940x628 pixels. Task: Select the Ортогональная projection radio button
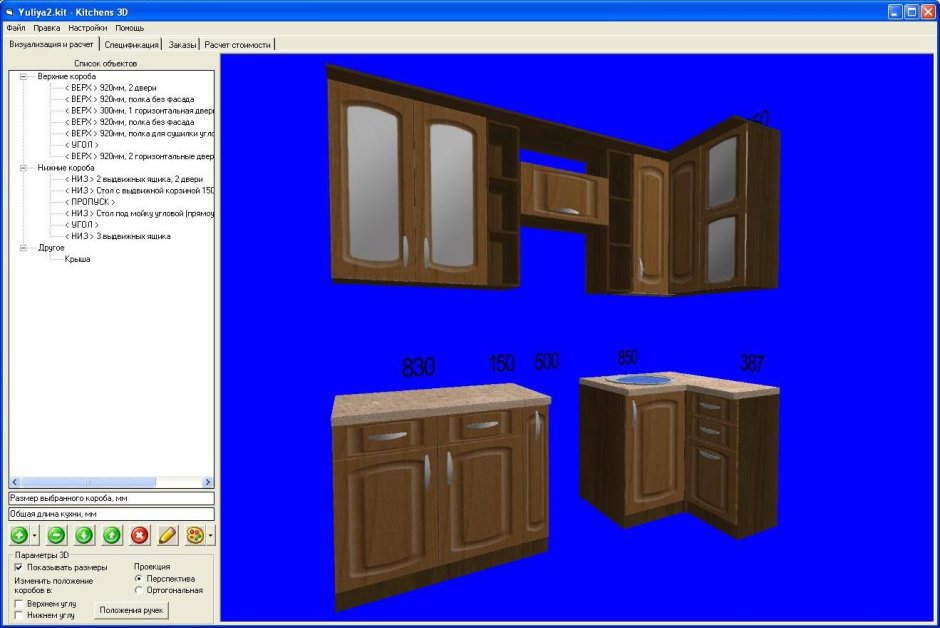pos(138,590)
